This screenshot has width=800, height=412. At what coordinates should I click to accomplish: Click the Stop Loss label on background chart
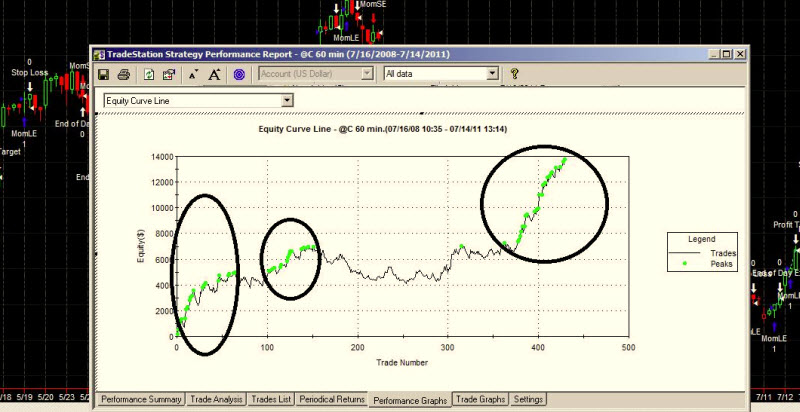(30, 73)
